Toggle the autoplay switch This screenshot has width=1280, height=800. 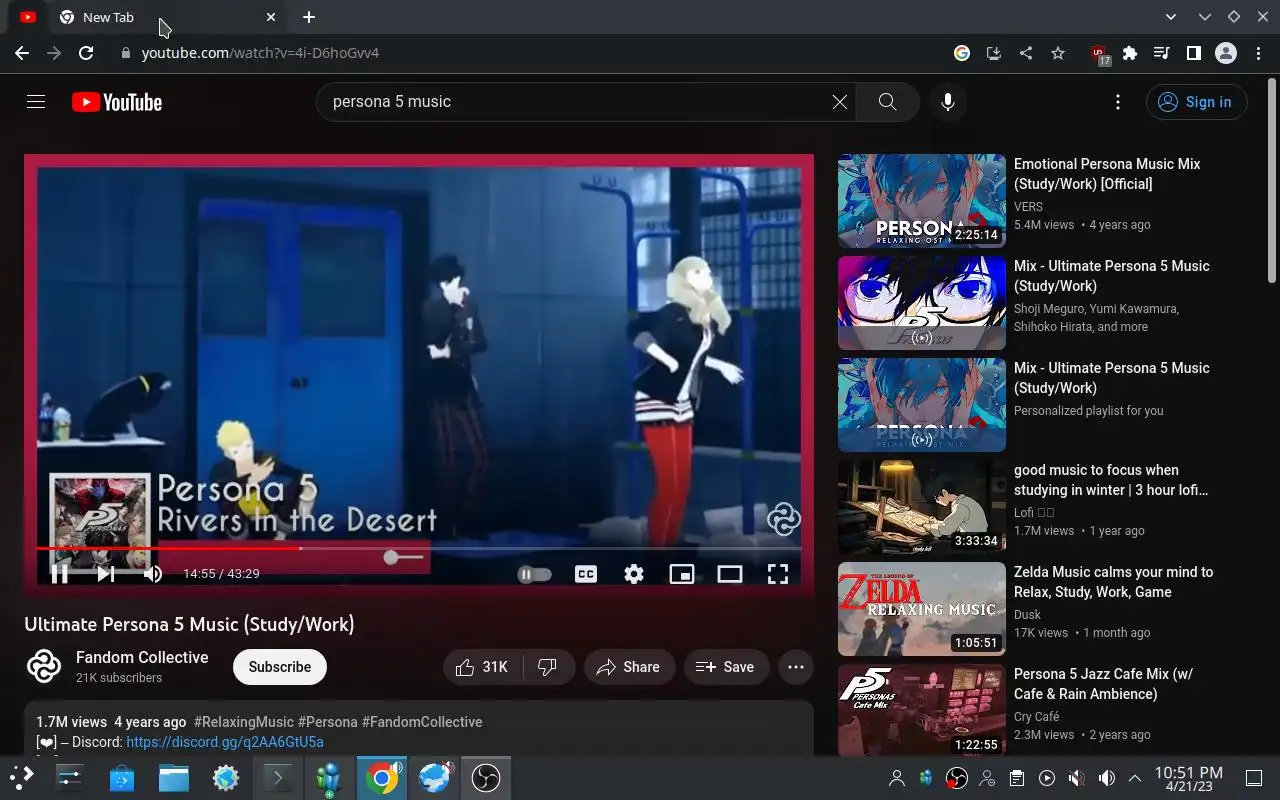click(x=535, y=574)
